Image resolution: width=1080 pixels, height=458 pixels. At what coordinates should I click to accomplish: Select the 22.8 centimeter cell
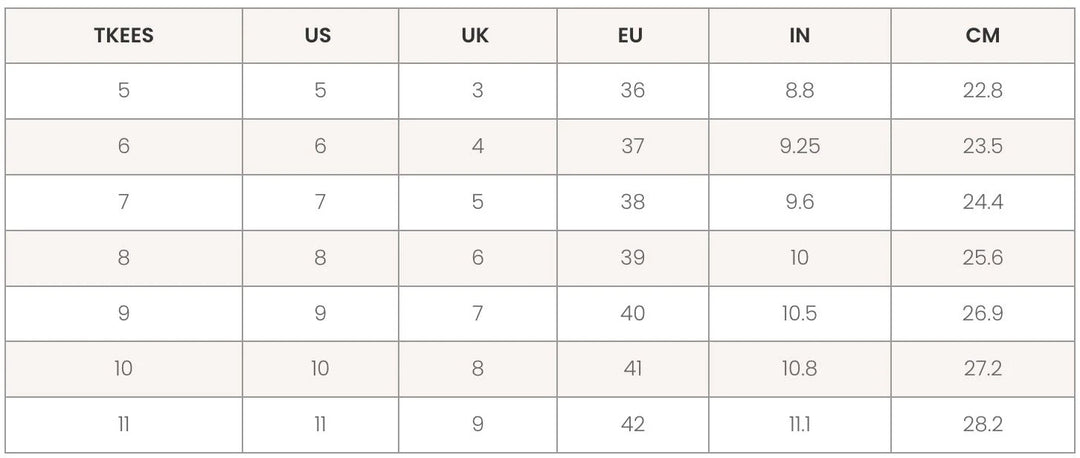[x=983, y=91]
